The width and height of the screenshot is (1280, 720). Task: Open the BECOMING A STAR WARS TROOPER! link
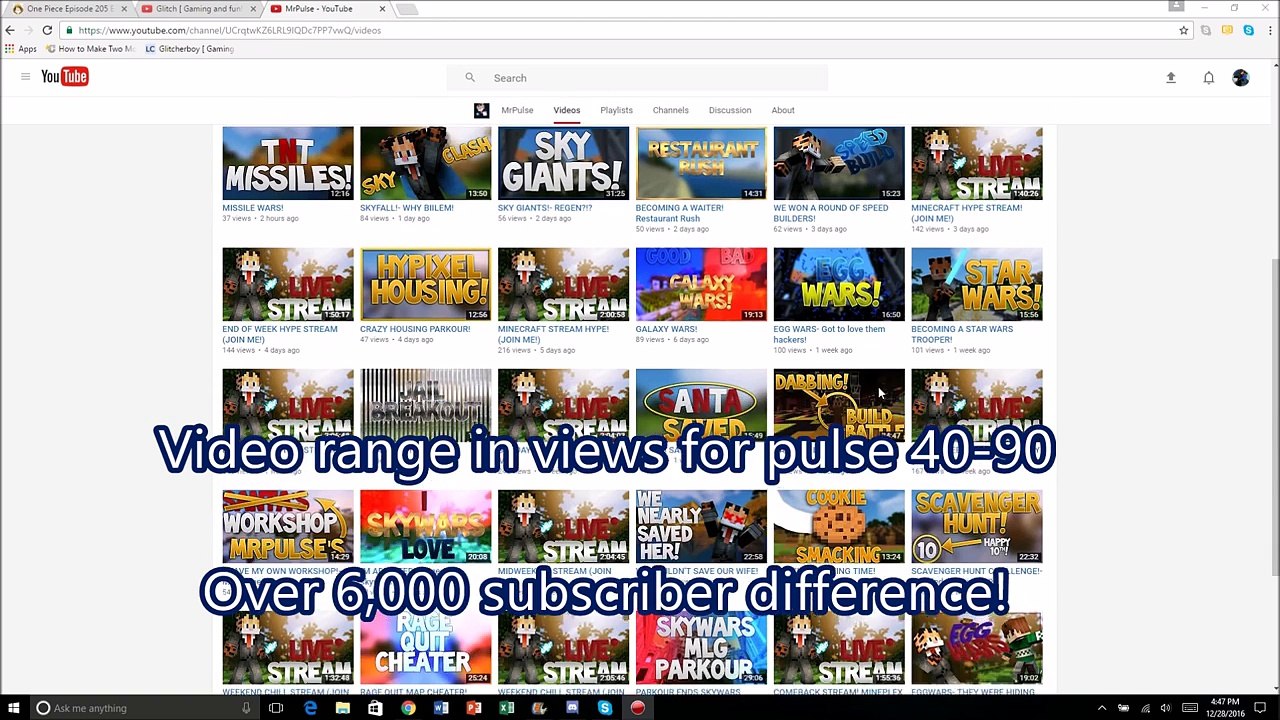962,334
